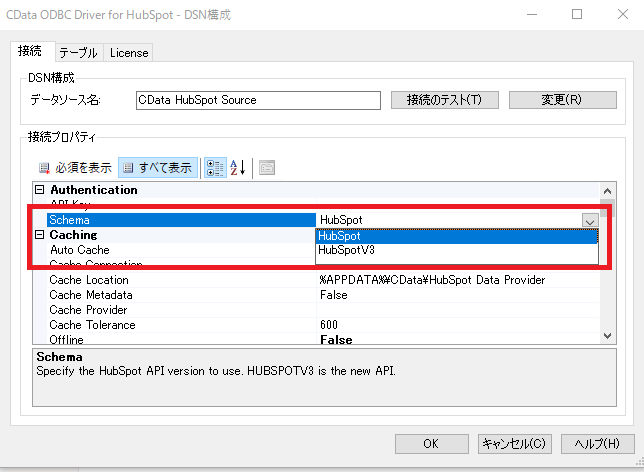The width and height of the screenshot is (644, 472).
Task: Choose HubSpot in the dropdown list
Action: tap(456, 236)
